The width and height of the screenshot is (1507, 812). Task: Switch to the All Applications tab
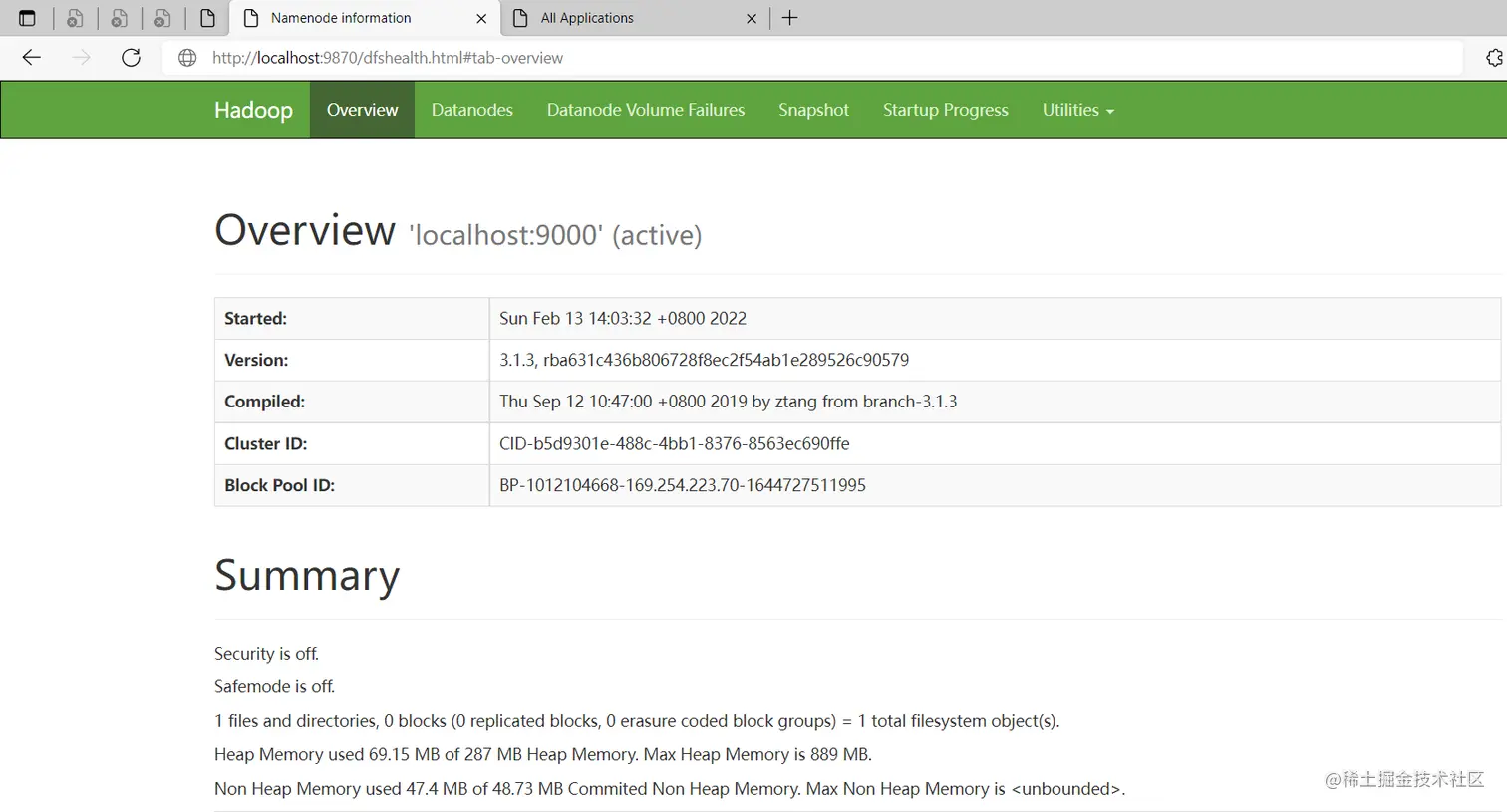pos(634,18)
